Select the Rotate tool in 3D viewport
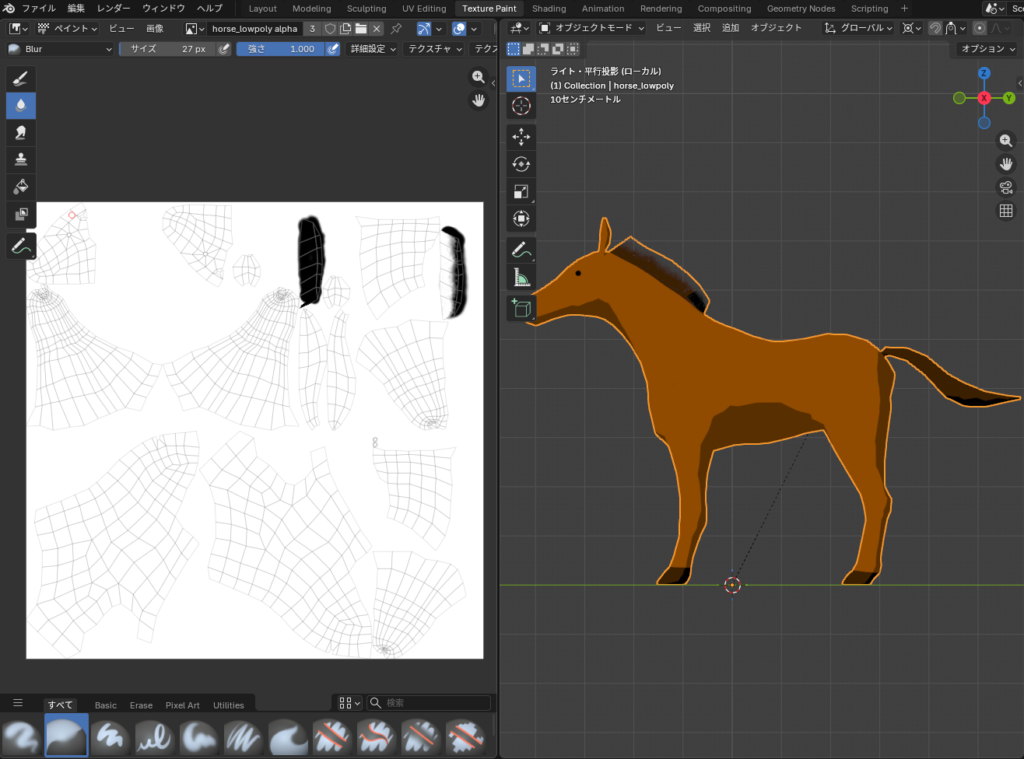Image resolution: width=1024 pixels, height=759 pixels. pyautogui.click(x=521, y=164)
